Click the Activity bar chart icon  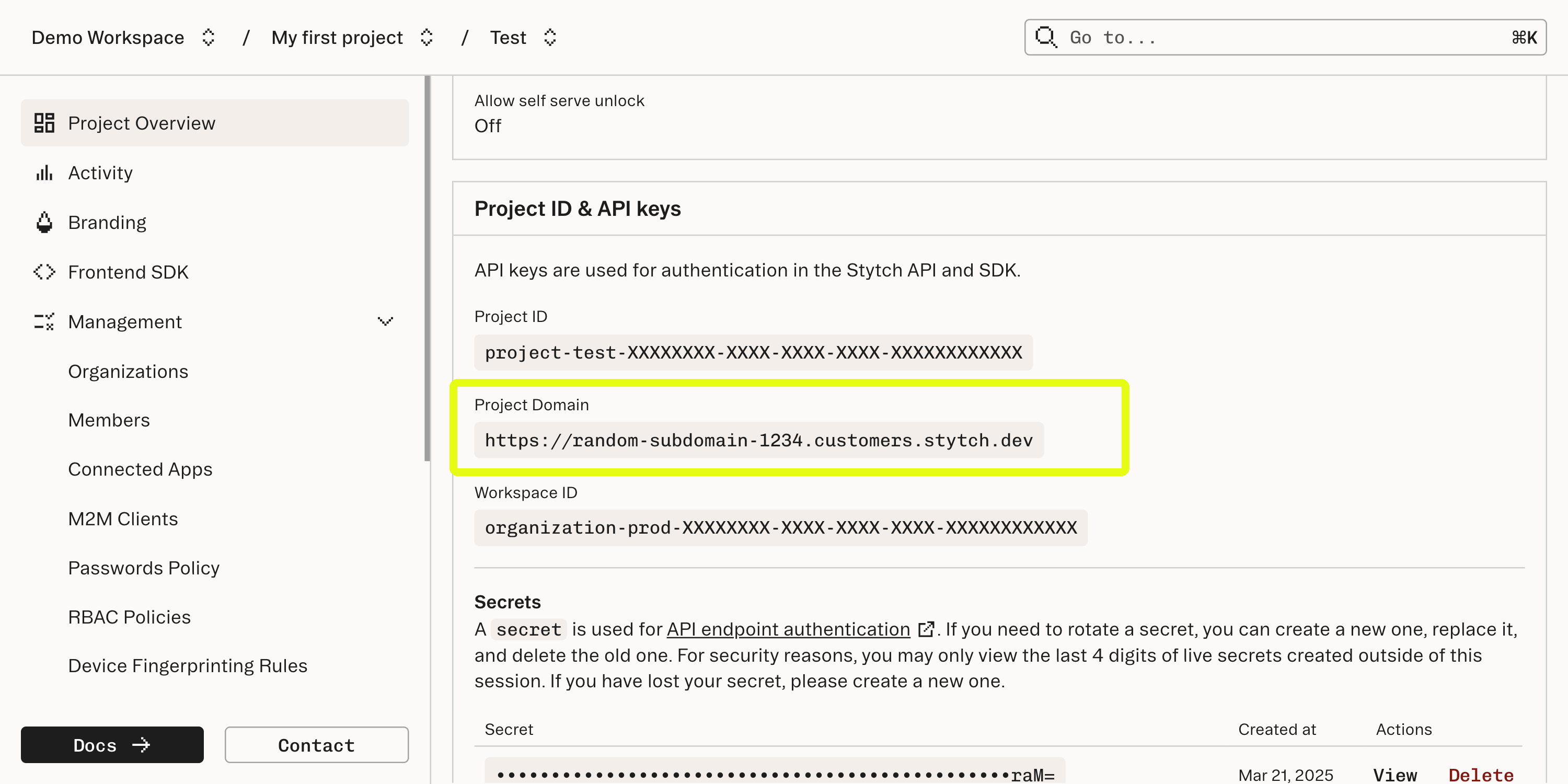pyautogui.click(x=43, y=173)
